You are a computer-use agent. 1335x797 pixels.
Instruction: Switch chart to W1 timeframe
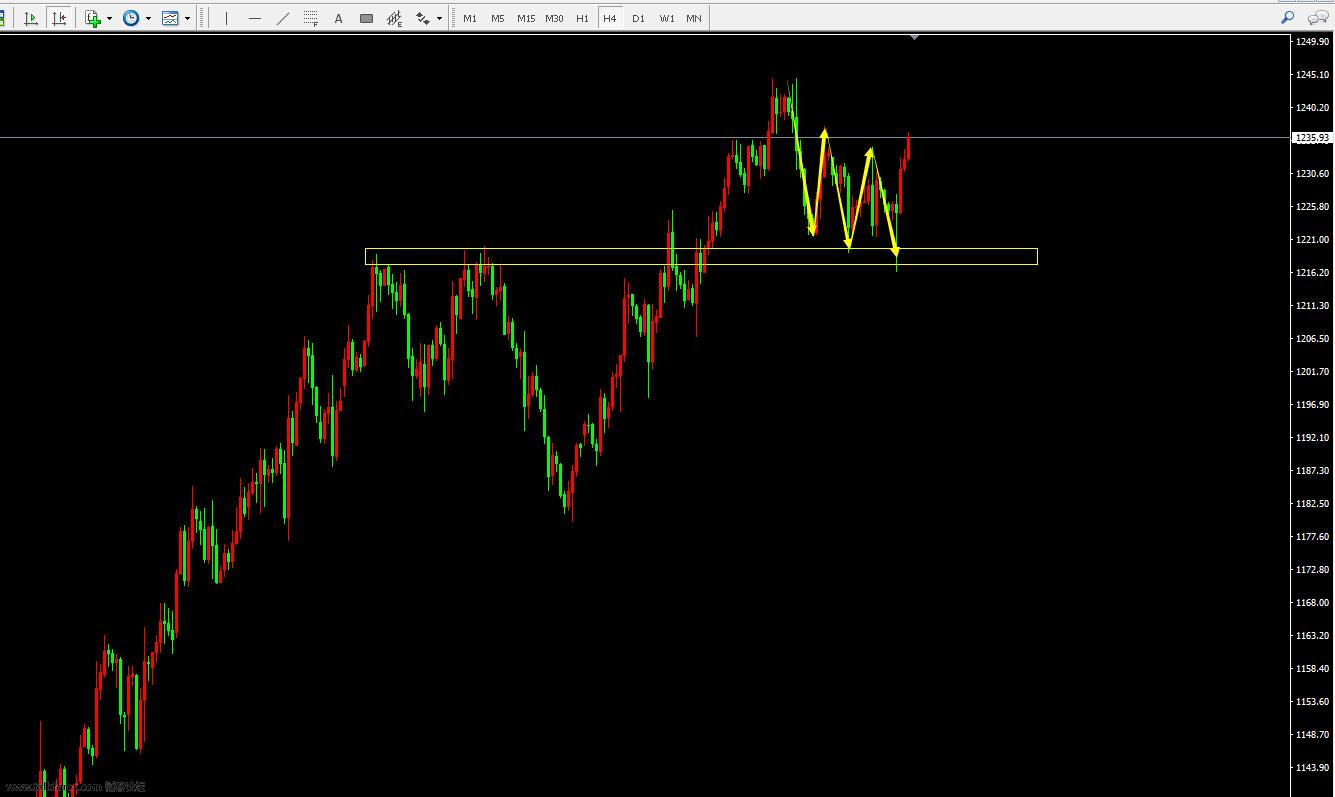pyautogui.click(x=666, y=18)
